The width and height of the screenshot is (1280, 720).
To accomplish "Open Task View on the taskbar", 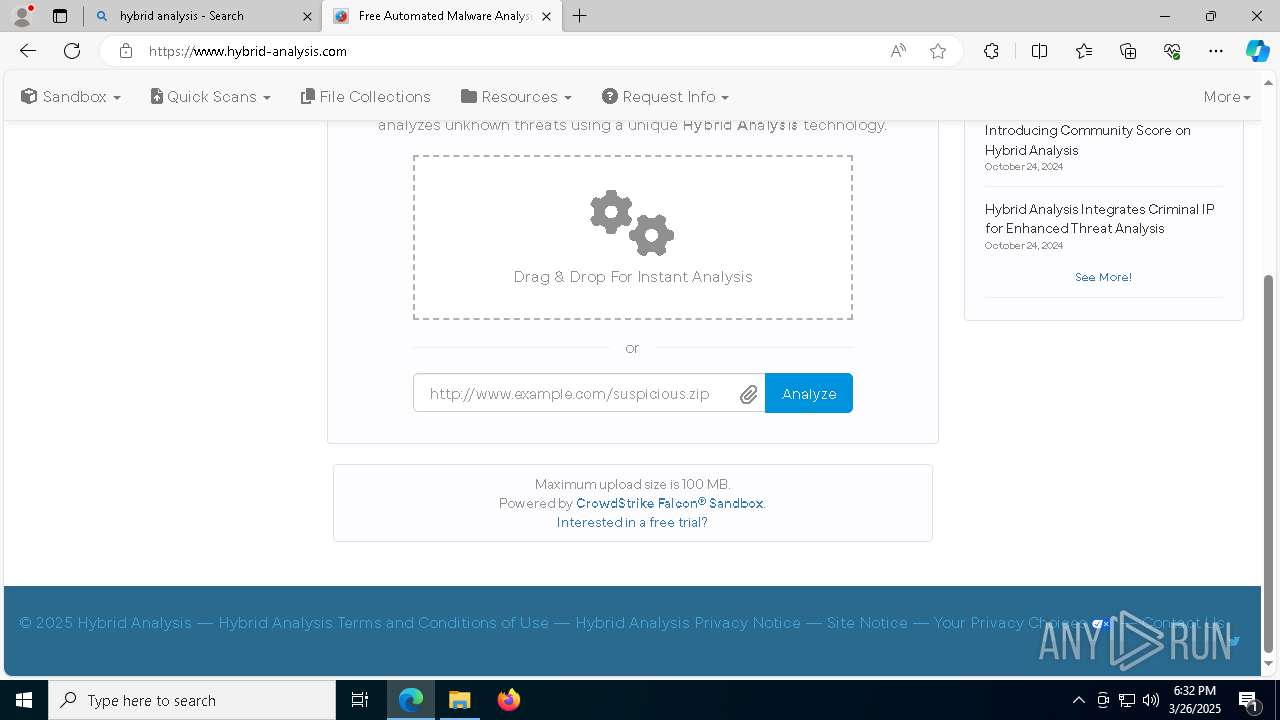I will (360, 700).
